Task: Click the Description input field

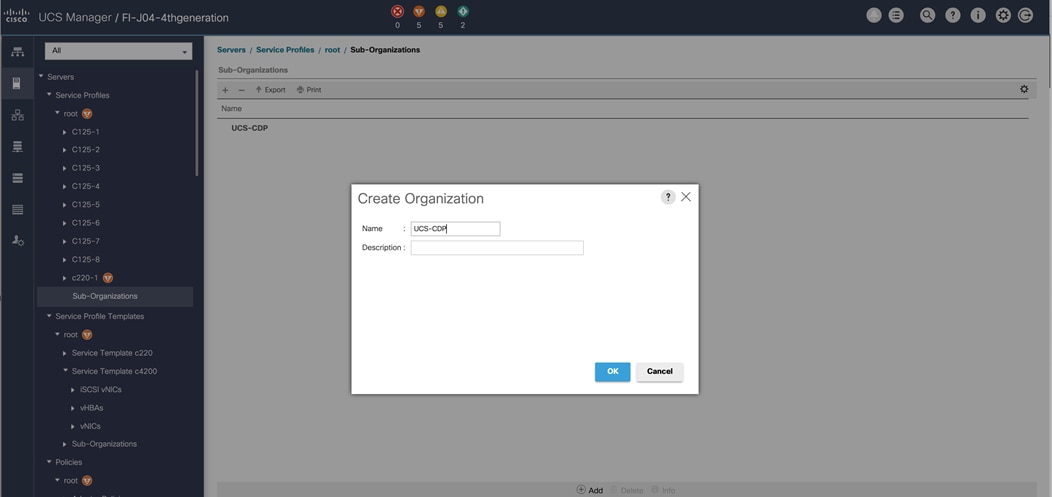Action: coord(497,247)
